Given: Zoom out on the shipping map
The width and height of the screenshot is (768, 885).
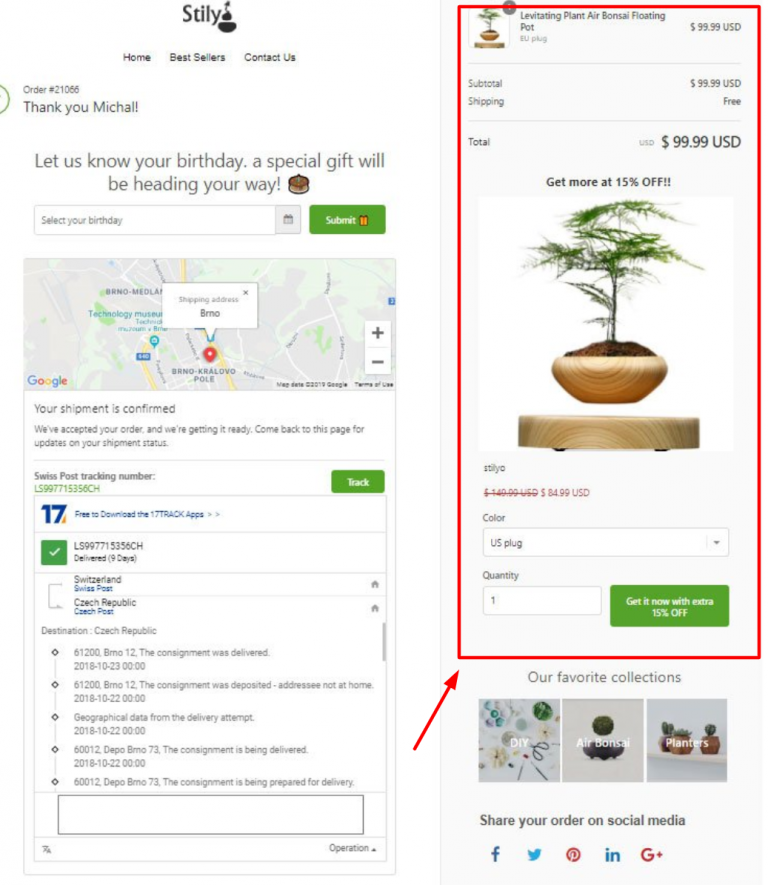Looking at the screenshot, I should pos(378,362).
